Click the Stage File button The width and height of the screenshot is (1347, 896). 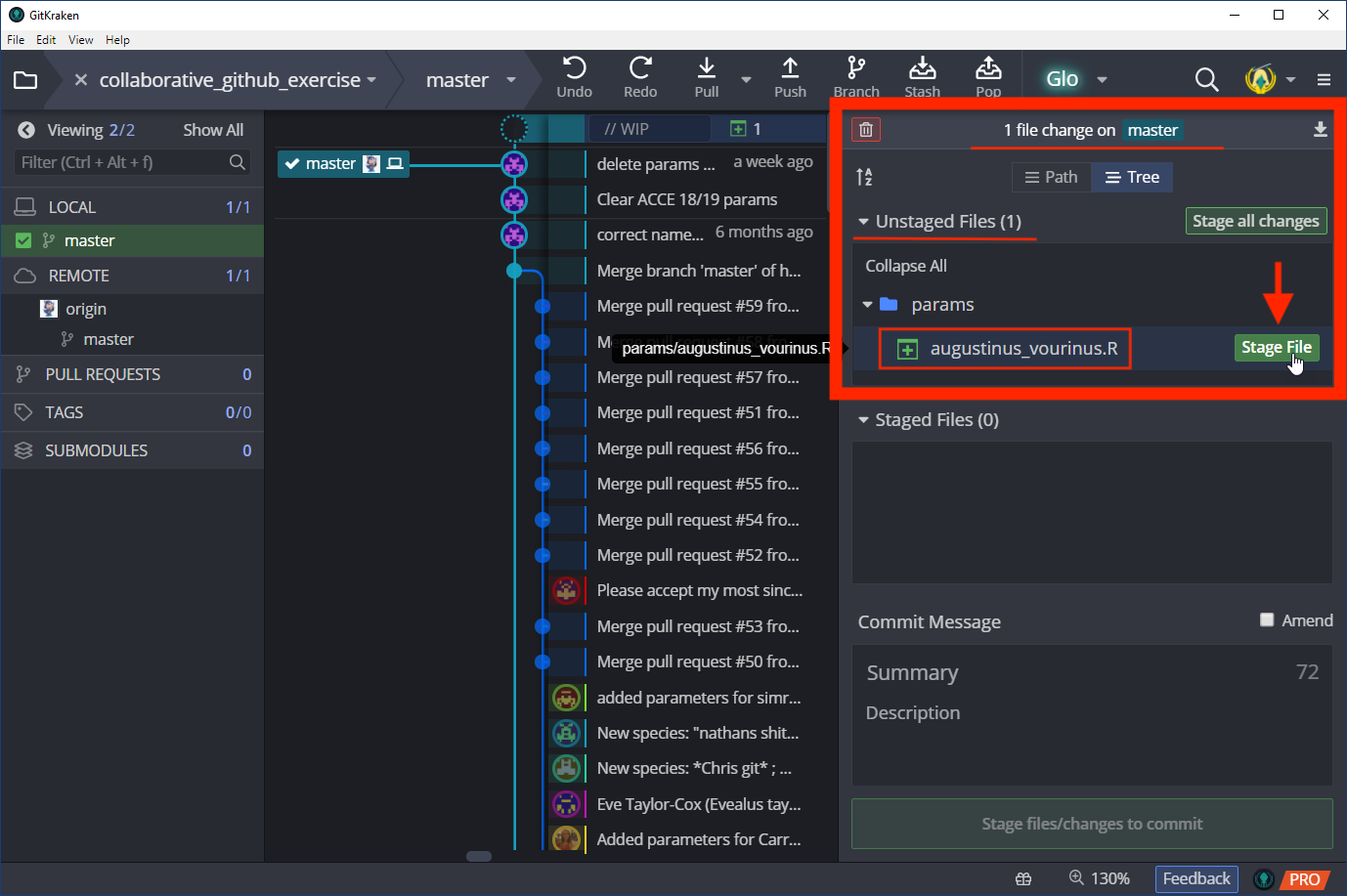[1277, 348]
